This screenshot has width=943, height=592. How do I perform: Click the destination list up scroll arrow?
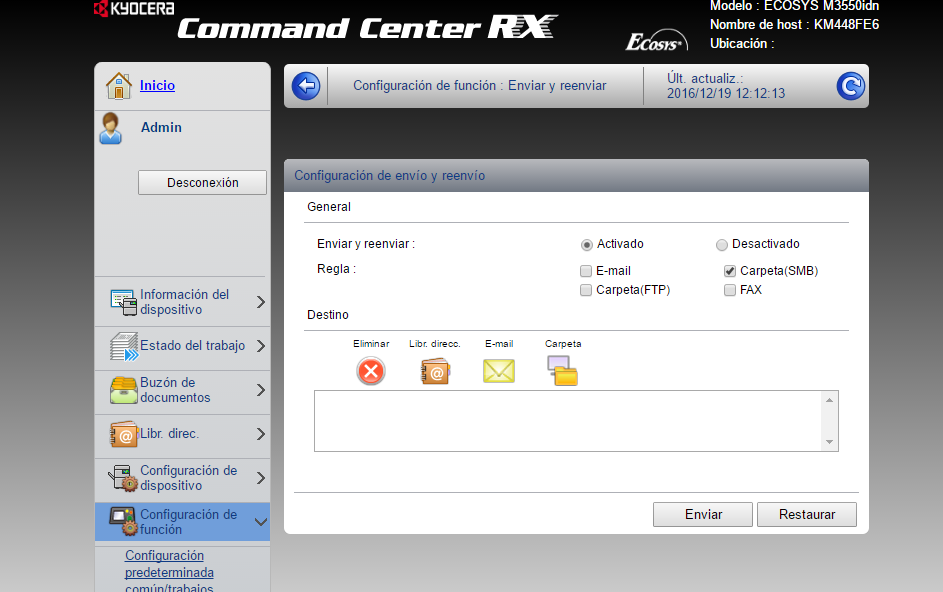[829, 400]
